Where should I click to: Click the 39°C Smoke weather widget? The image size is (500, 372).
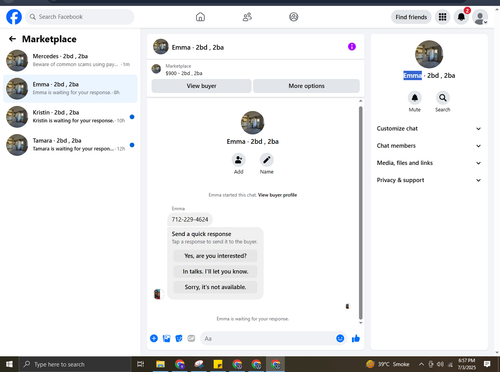pos(388,364)
